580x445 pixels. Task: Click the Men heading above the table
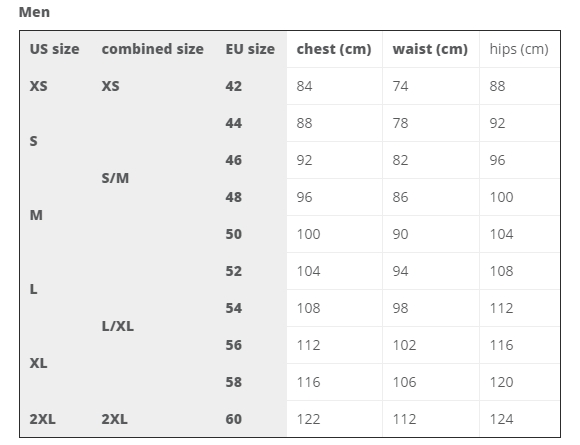tap(34, 12)
